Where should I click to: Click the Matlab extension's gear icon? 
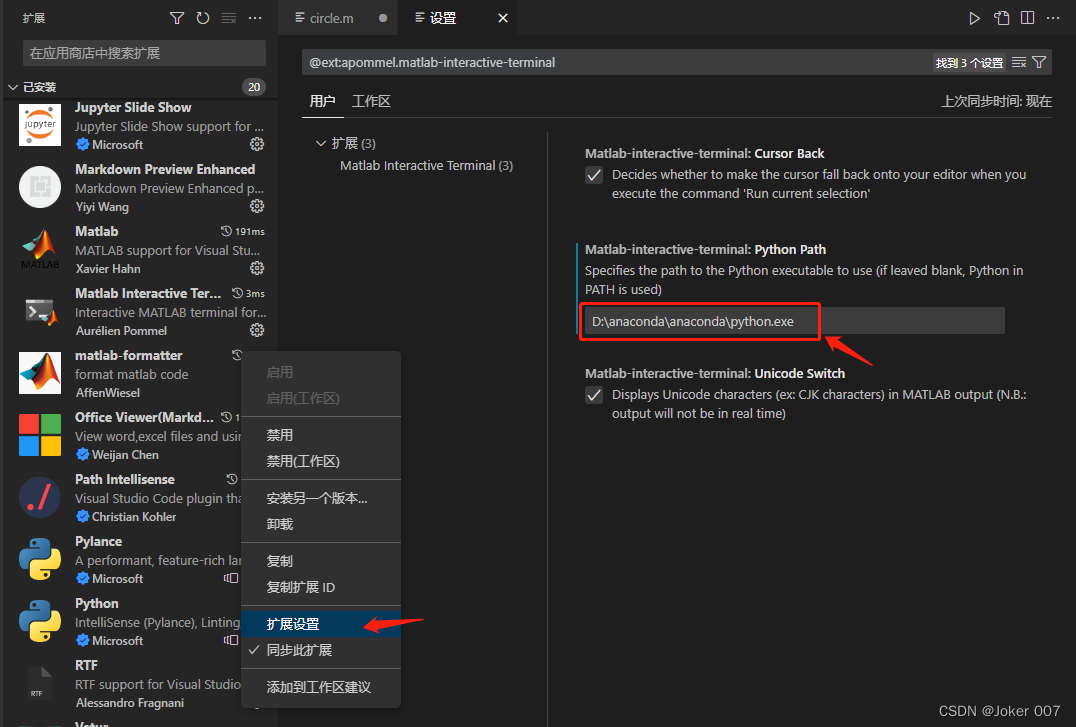click(257, 268)
